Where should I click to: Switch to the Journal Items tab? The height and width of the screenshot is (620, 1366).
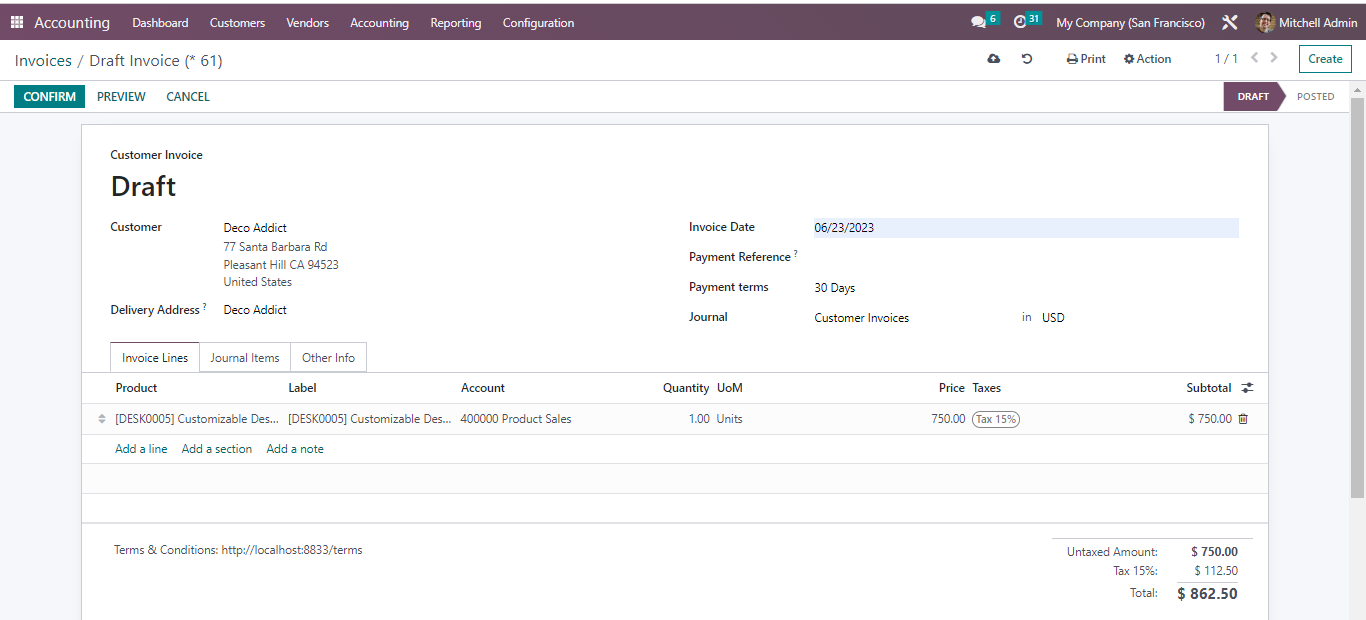tap(245, 358)
